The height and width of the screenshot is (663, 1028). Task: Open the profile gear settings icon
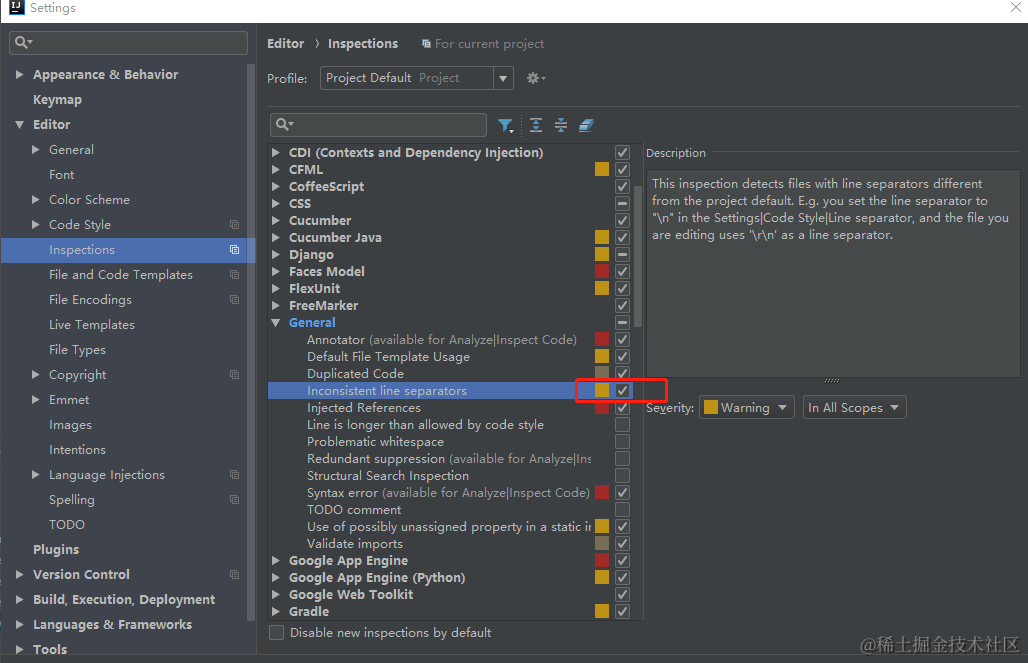(536, 78)
